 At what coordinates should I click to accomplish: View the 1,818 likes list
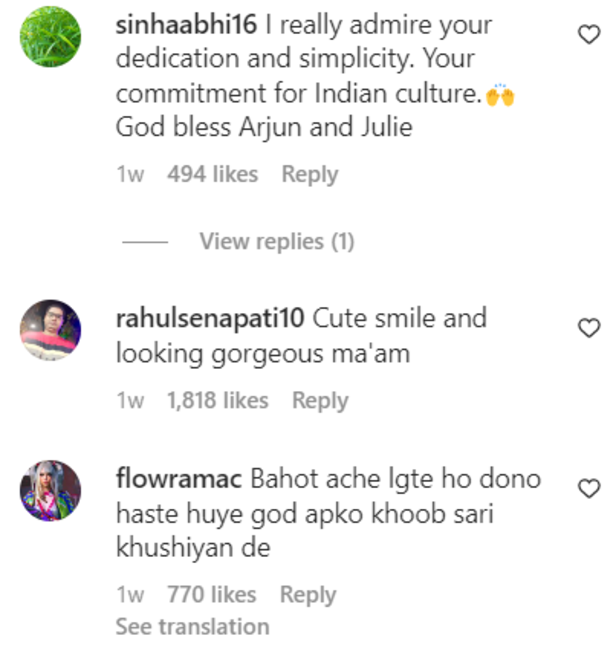217,400
